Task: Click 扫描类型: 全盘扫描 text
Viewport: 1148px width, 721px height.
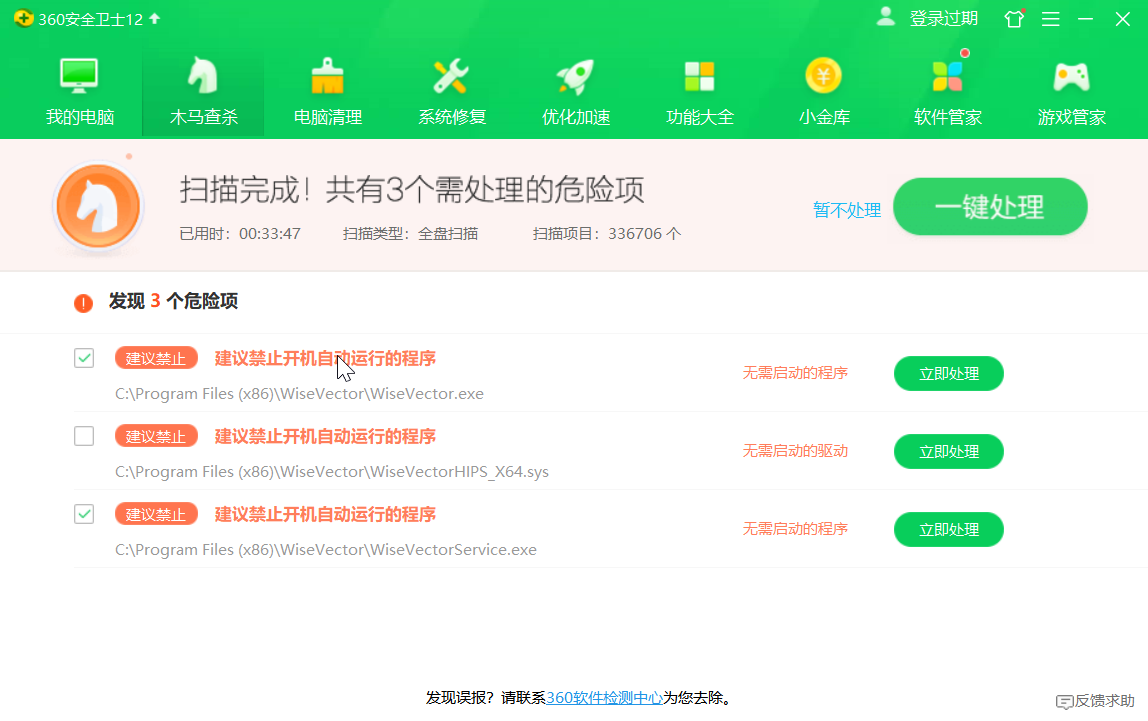Action: click(x=410, y=234)
